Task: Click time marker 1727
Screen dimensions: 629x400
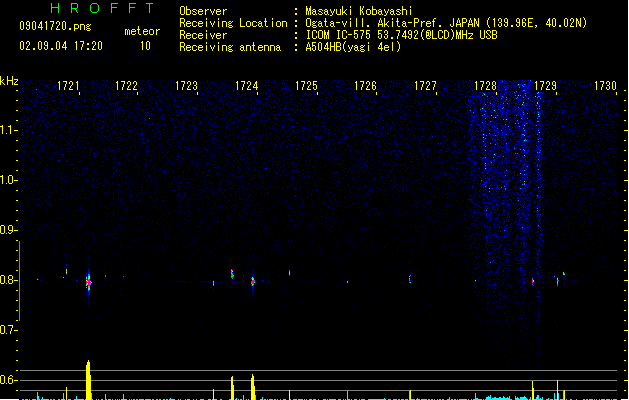Action: coord(425,86)
